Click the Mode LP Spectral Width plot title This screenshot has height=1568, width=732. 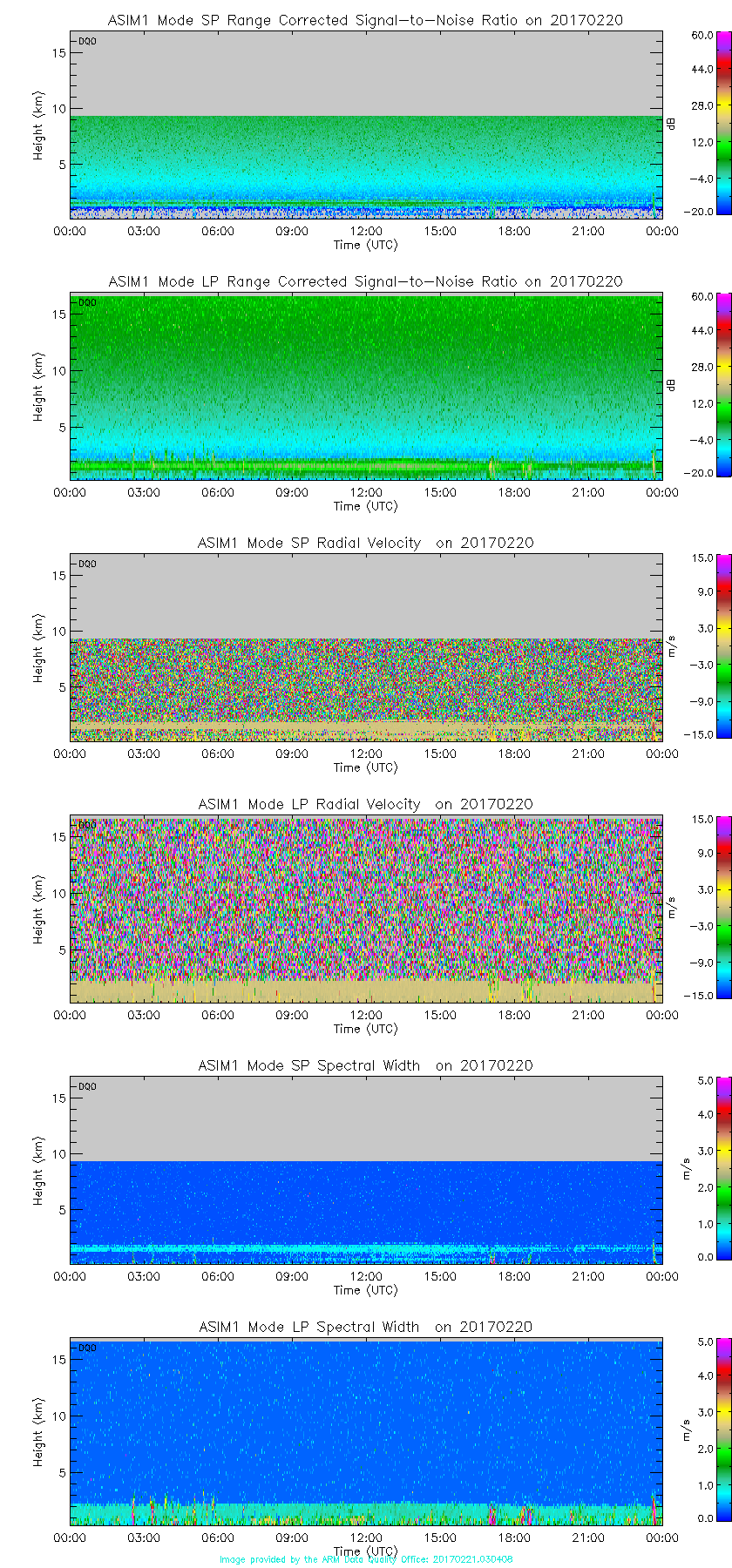pos(365,1327)
